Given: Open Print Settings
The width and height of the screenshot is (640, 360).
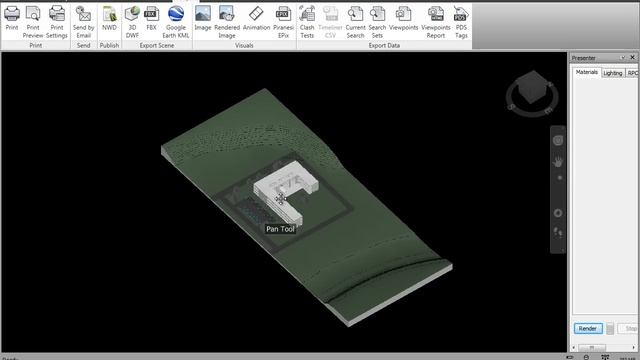Looking at the screenshot, I should (x=57, y=22).
